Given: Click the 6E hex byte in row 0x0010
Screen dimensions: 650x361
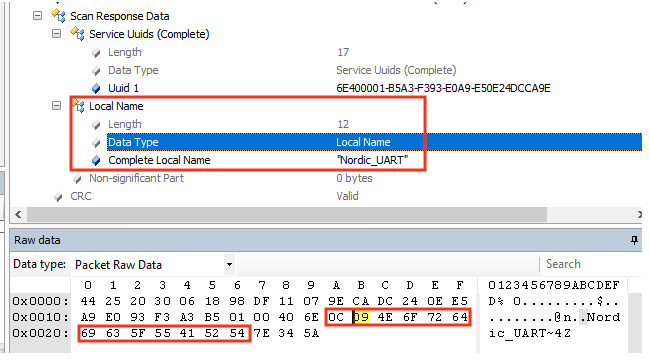Looking at the screenshot, I should point(311,317).
